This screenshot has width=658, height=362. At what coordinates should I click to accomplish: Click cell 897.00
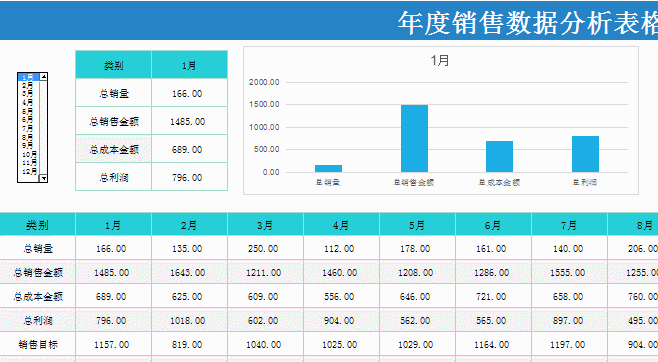click(x=569, y=320)
